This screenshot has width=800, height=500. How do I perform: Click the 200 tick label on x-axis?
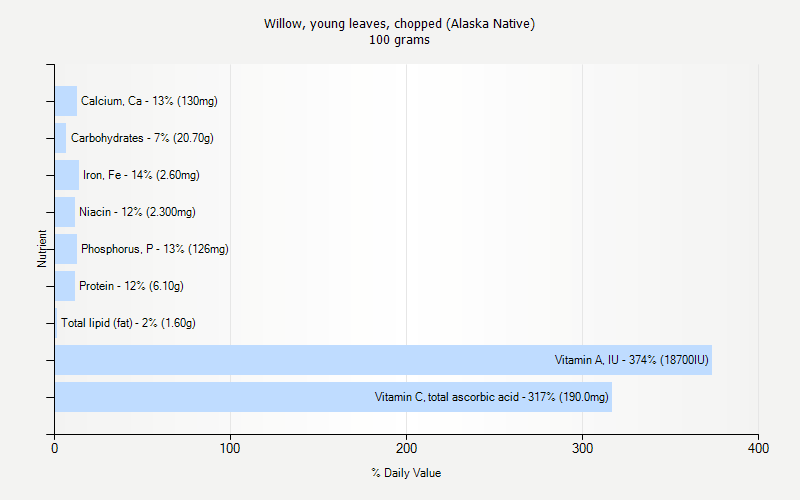click(407, 449)
